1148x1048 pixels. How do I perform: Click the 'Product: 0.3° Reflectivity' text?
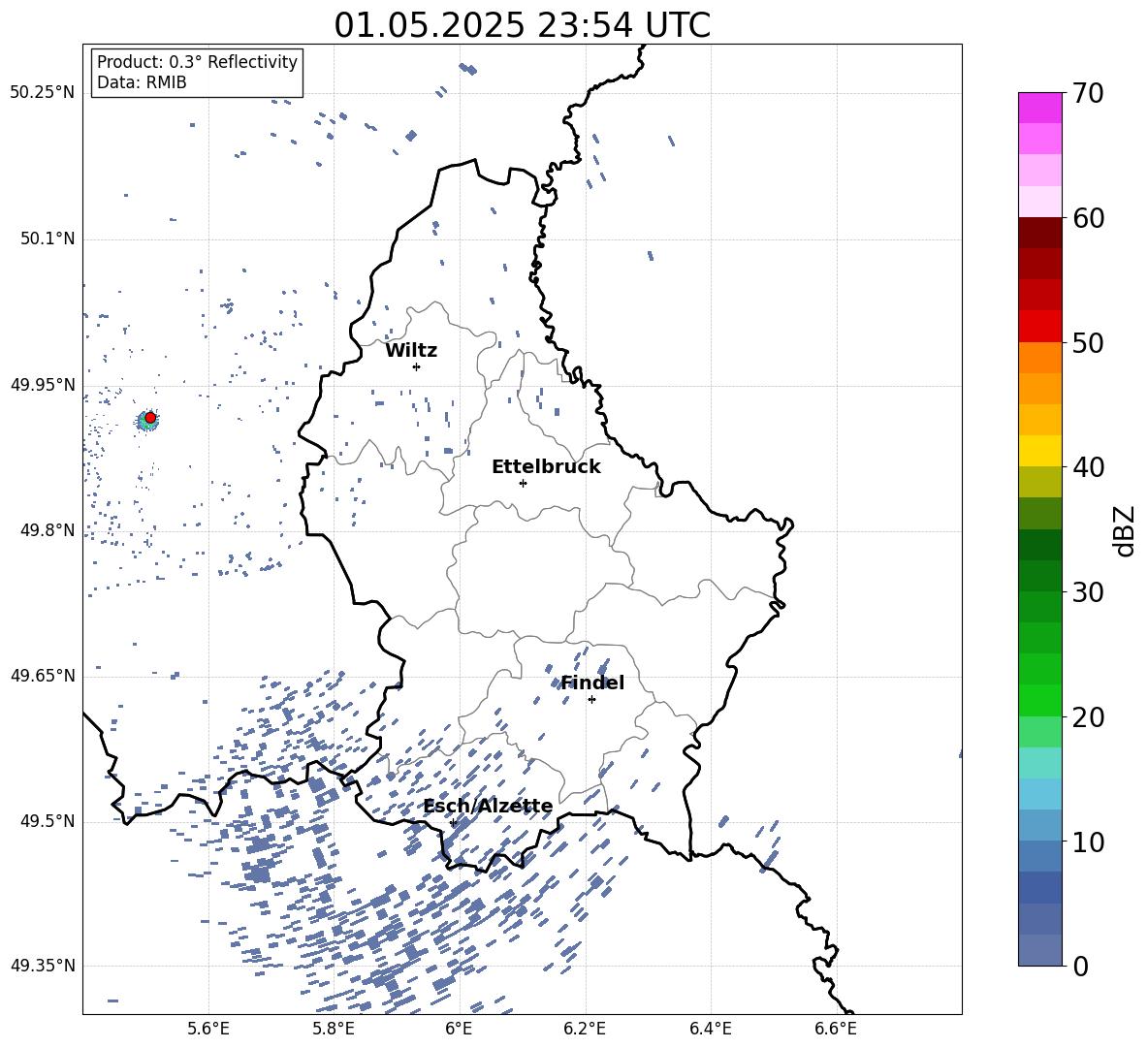point(197,62)
